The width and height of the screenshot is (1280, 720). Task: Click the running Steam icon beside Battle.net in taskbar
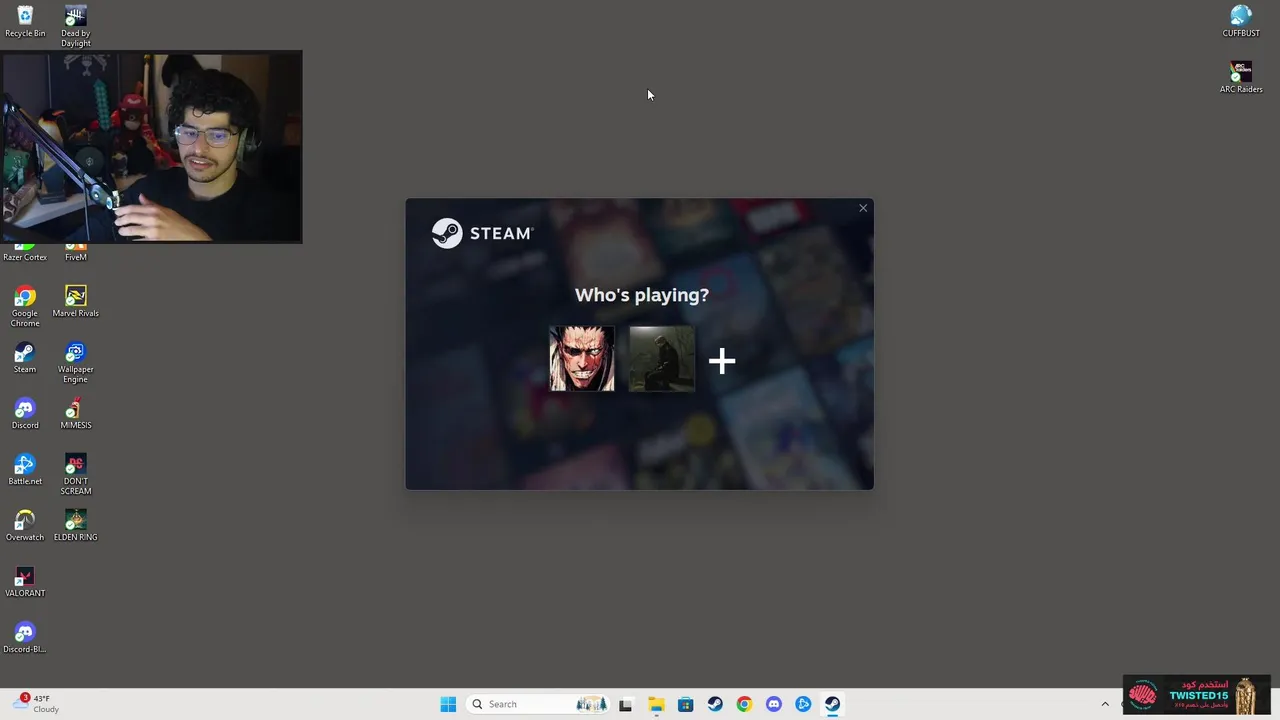pyautogui.click(x=832, y=704)
